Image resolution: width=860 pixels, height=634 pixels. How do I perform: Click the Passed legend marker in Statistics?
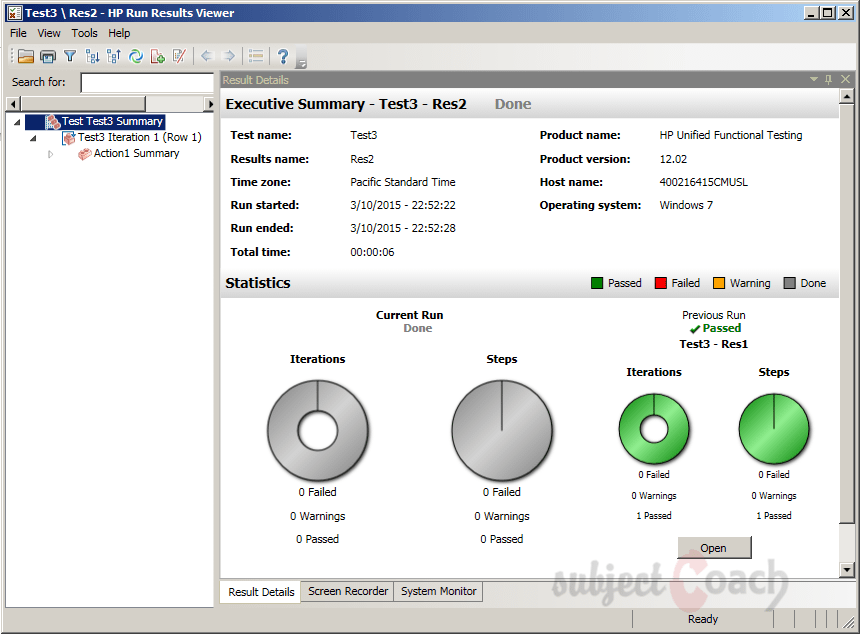click(597, 283)
